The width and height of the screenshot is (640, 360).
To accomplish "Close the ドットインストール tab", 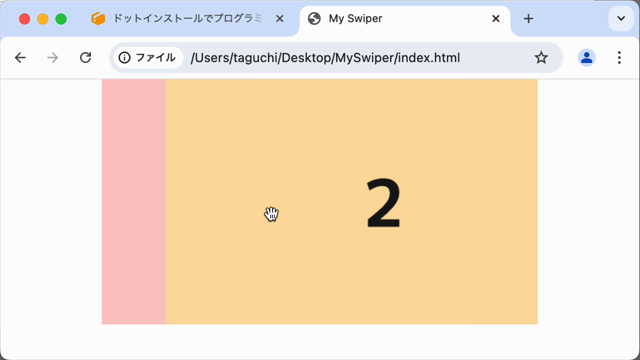I will click(x=280, y=19).
